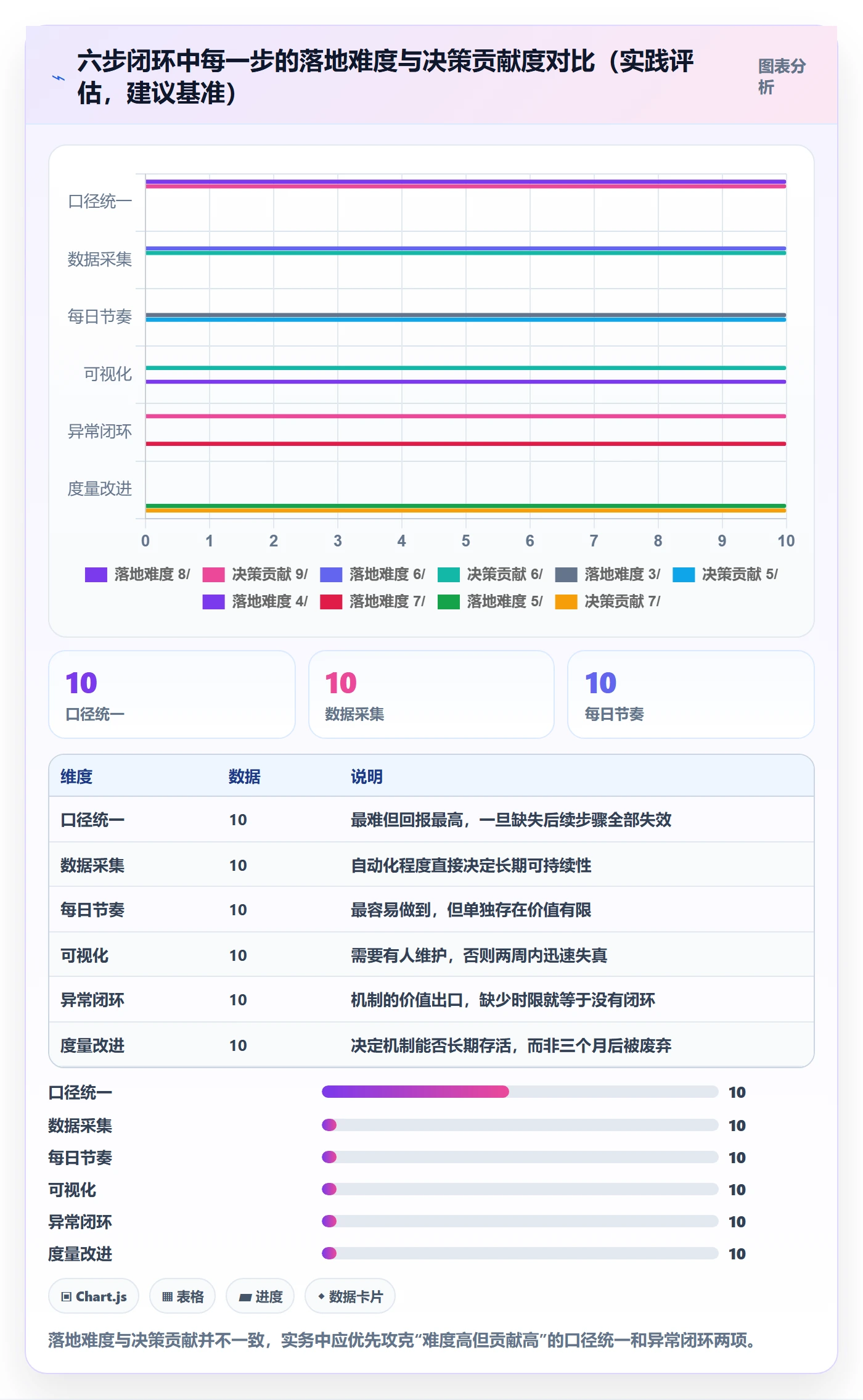This screenshot has height=1400, width=863.
Task: Click the 度量改进 progress bar
Action: [520, 1253]
